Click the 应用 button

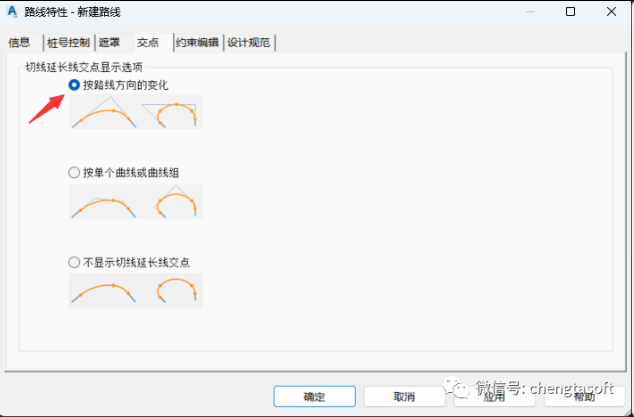[495, 396]
